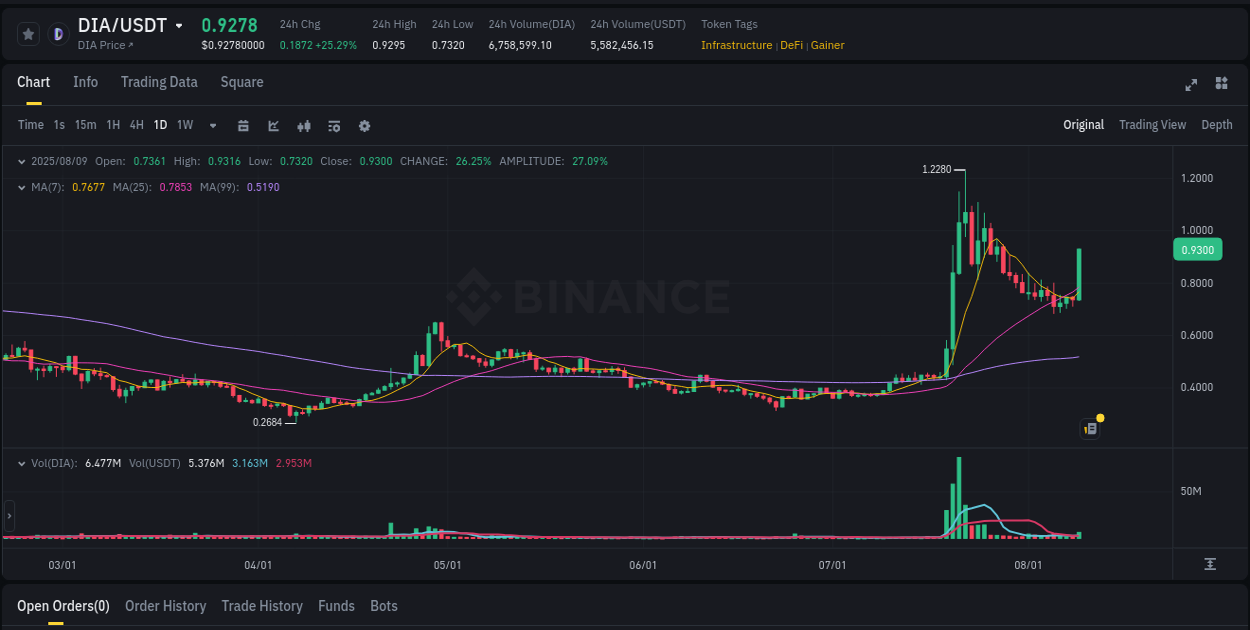Click the chart screenshot icon near the candles

point(1089,428)
